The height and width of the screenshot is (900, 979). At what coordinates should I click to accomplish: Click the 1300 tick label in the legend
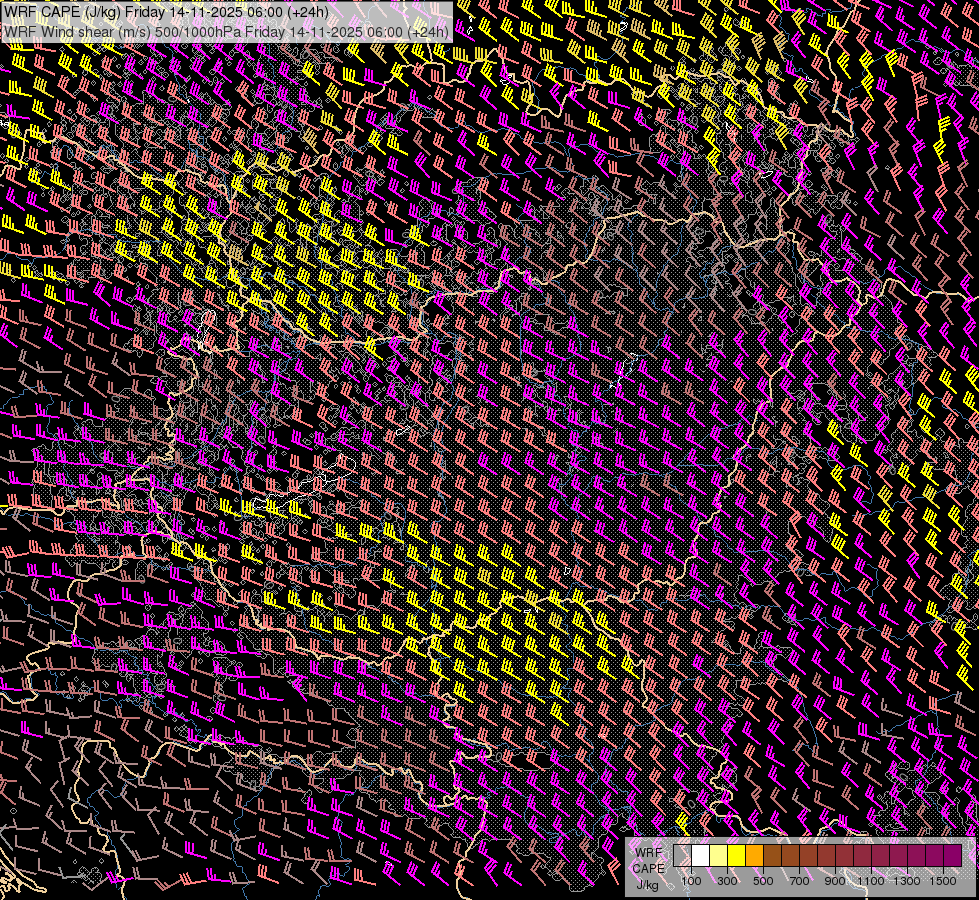tap(907, 881)
